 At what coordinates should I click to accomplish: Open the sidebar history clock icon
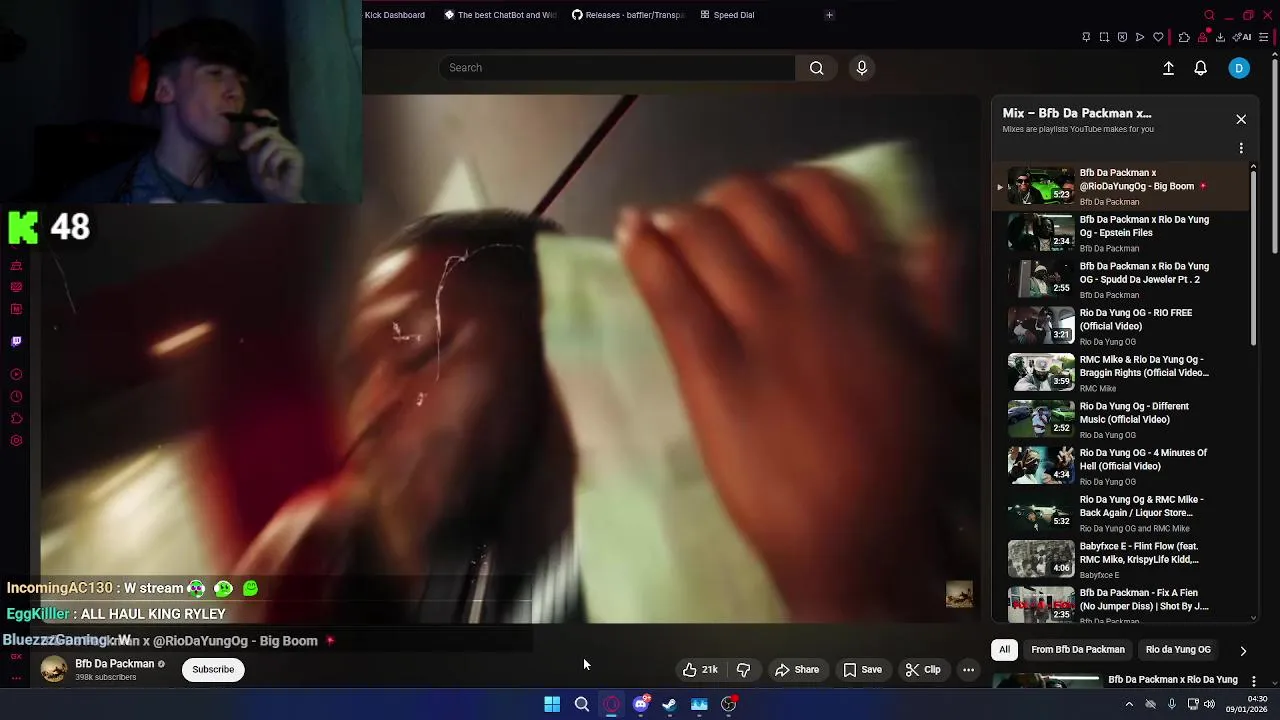click(16, 397)
